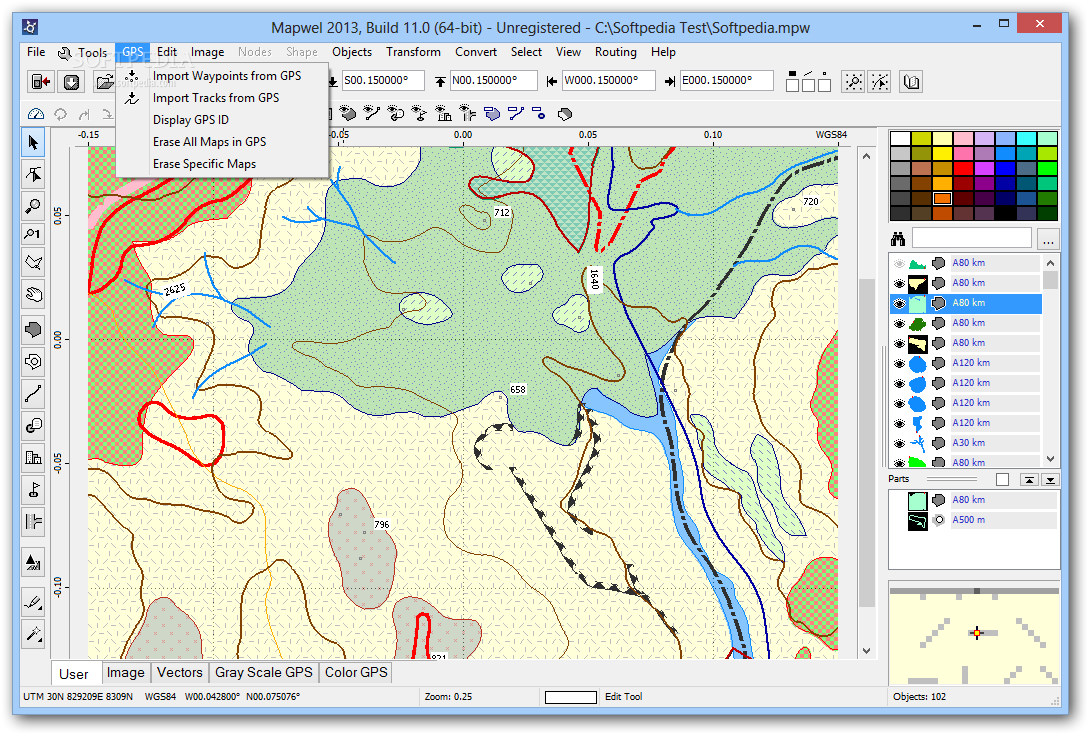Toggle eye for the dark green A80 km object

click(x=899, y=323)
